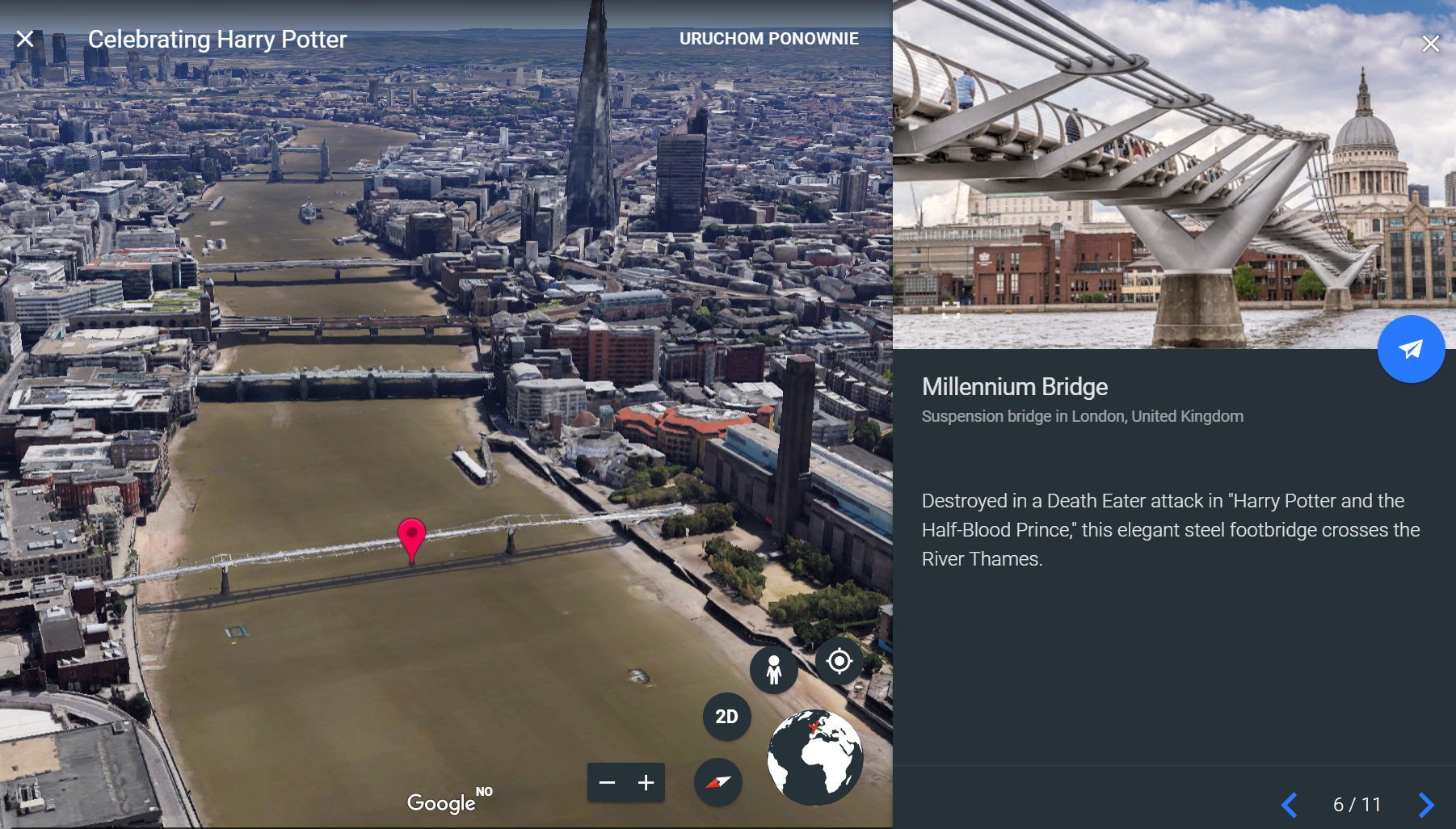Click URUCHOM PONOWNIE restart button

point(768,39)
